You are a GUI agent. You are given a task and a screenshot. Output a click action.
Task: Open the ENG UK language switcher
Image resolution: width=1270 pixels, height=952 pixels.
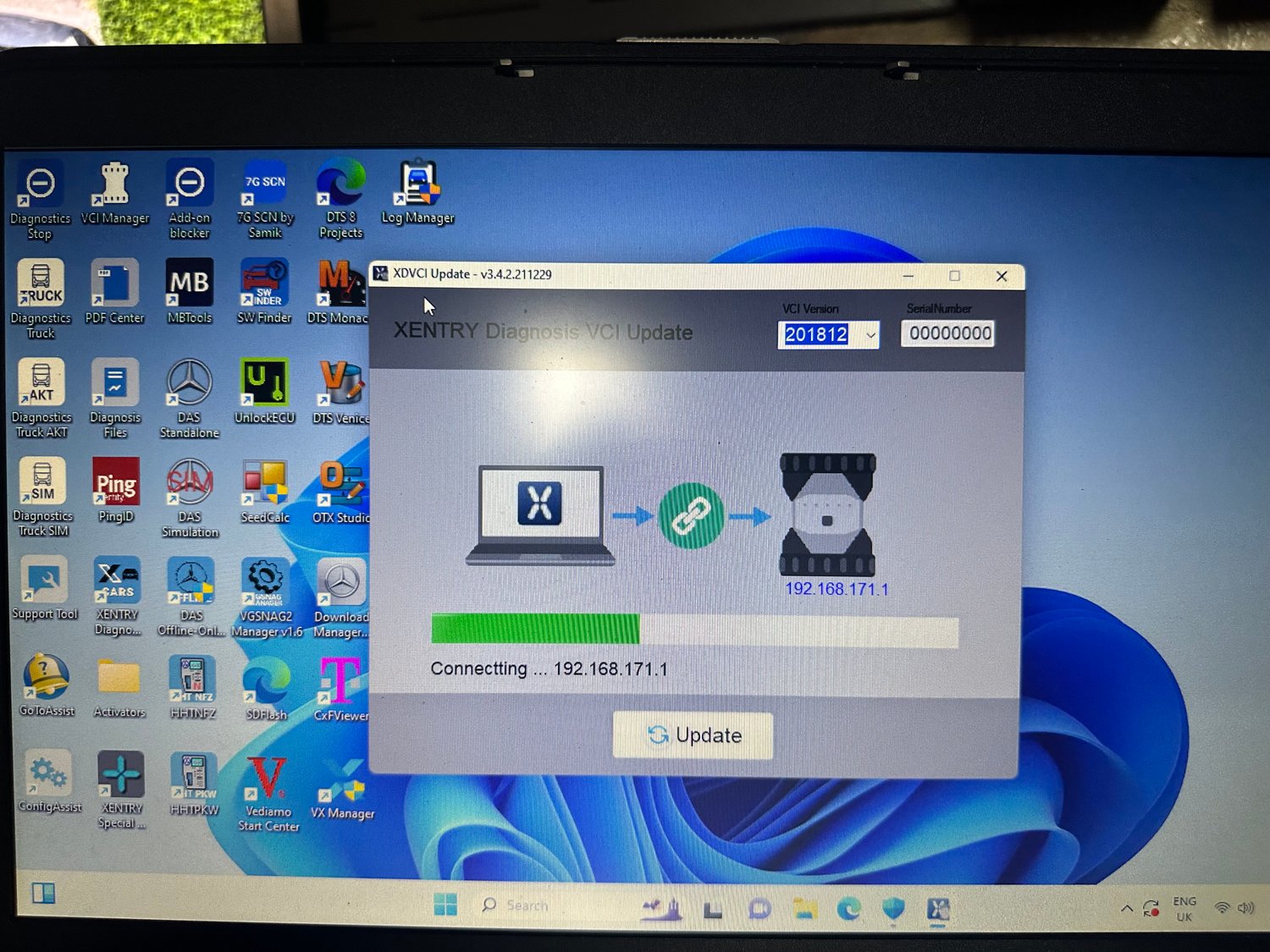1184,909
